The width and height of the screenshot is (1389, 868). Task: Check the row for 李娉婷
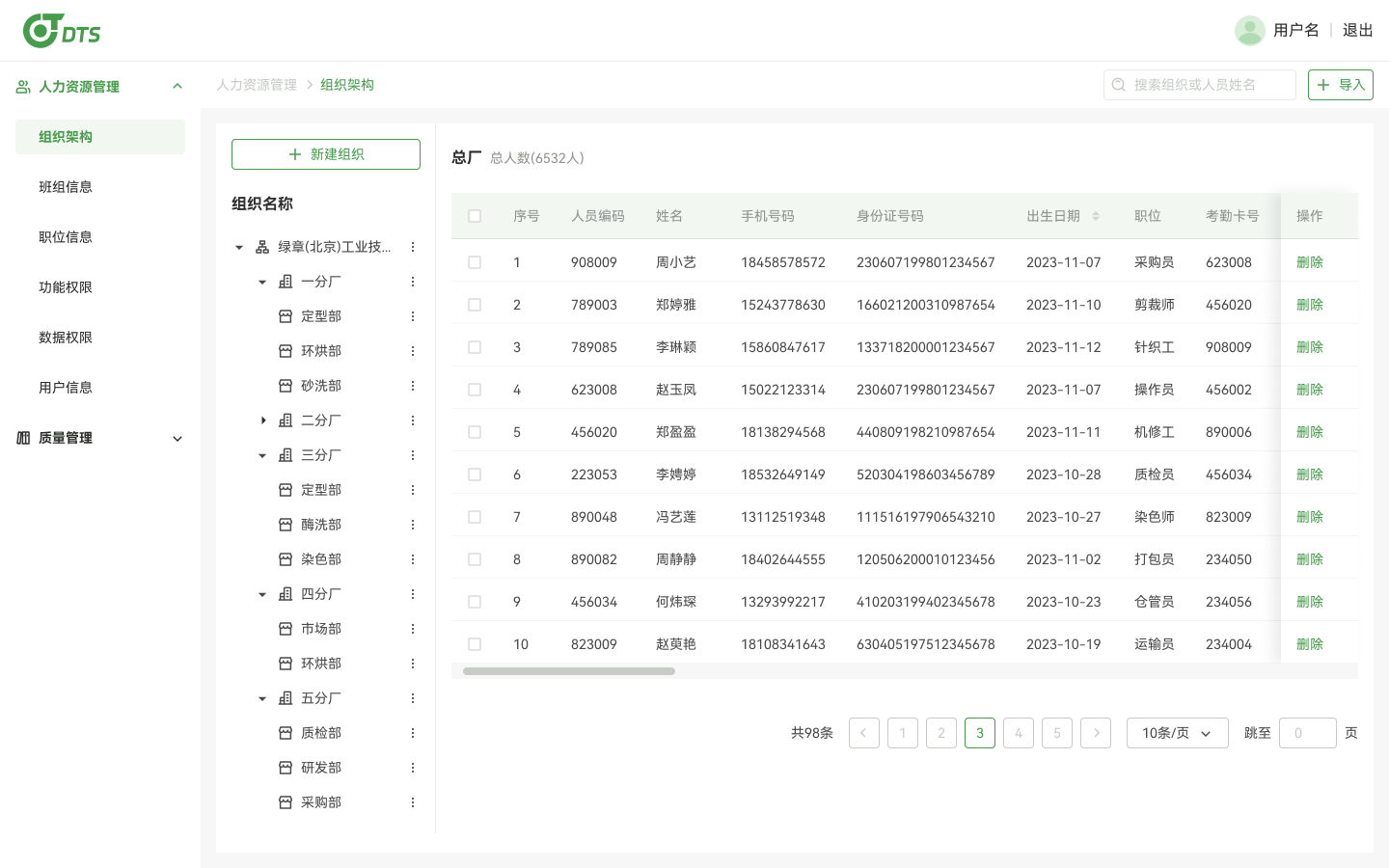coord(475,475)
